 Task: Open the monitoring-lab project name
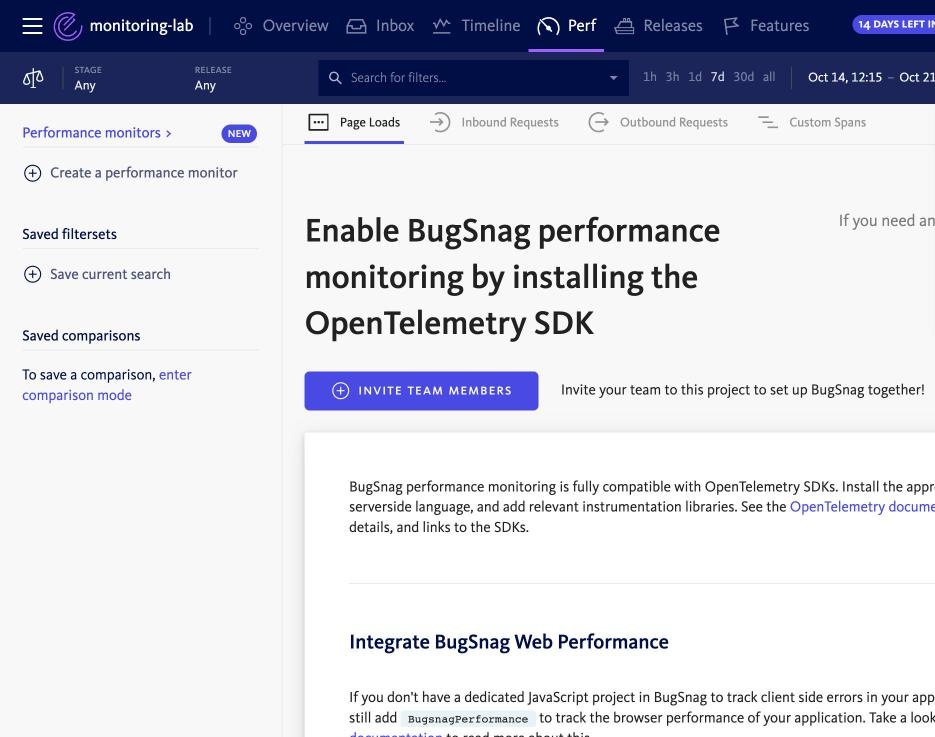point(141,26)
